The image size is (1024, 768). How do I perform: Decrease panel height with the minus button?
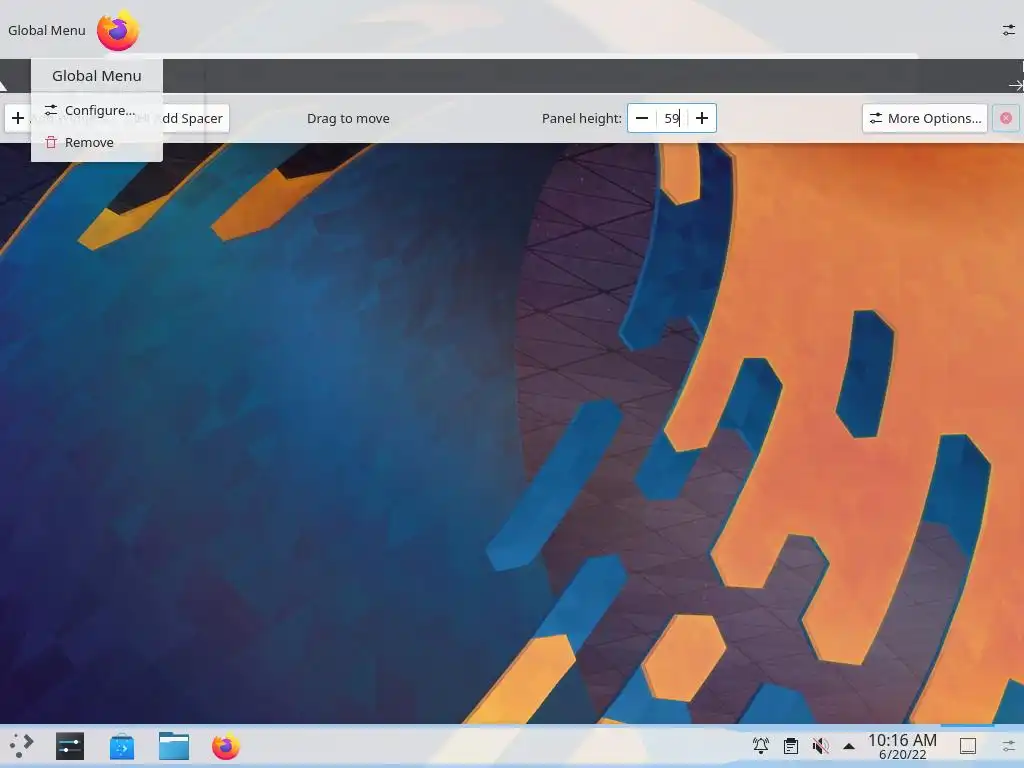pos(642,118)
